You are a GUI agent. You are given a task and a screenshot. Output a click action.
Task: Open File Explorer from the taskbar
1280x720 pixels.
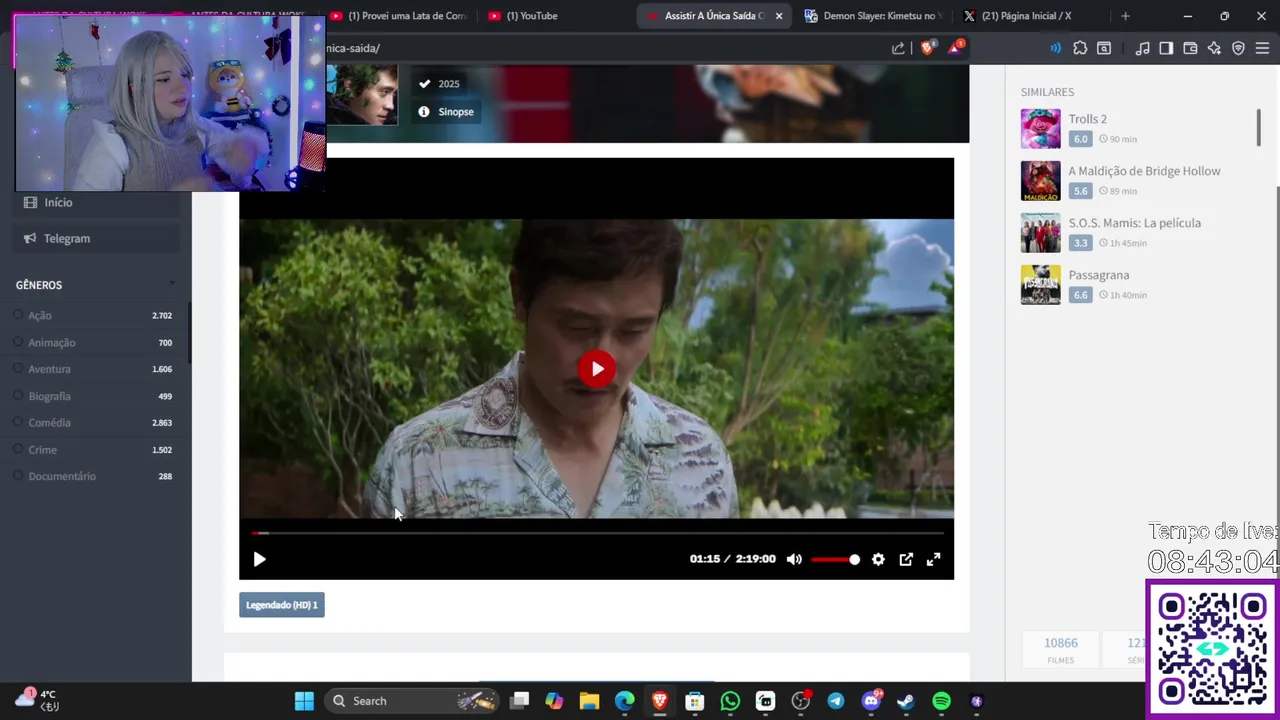[x=589, y=701]
